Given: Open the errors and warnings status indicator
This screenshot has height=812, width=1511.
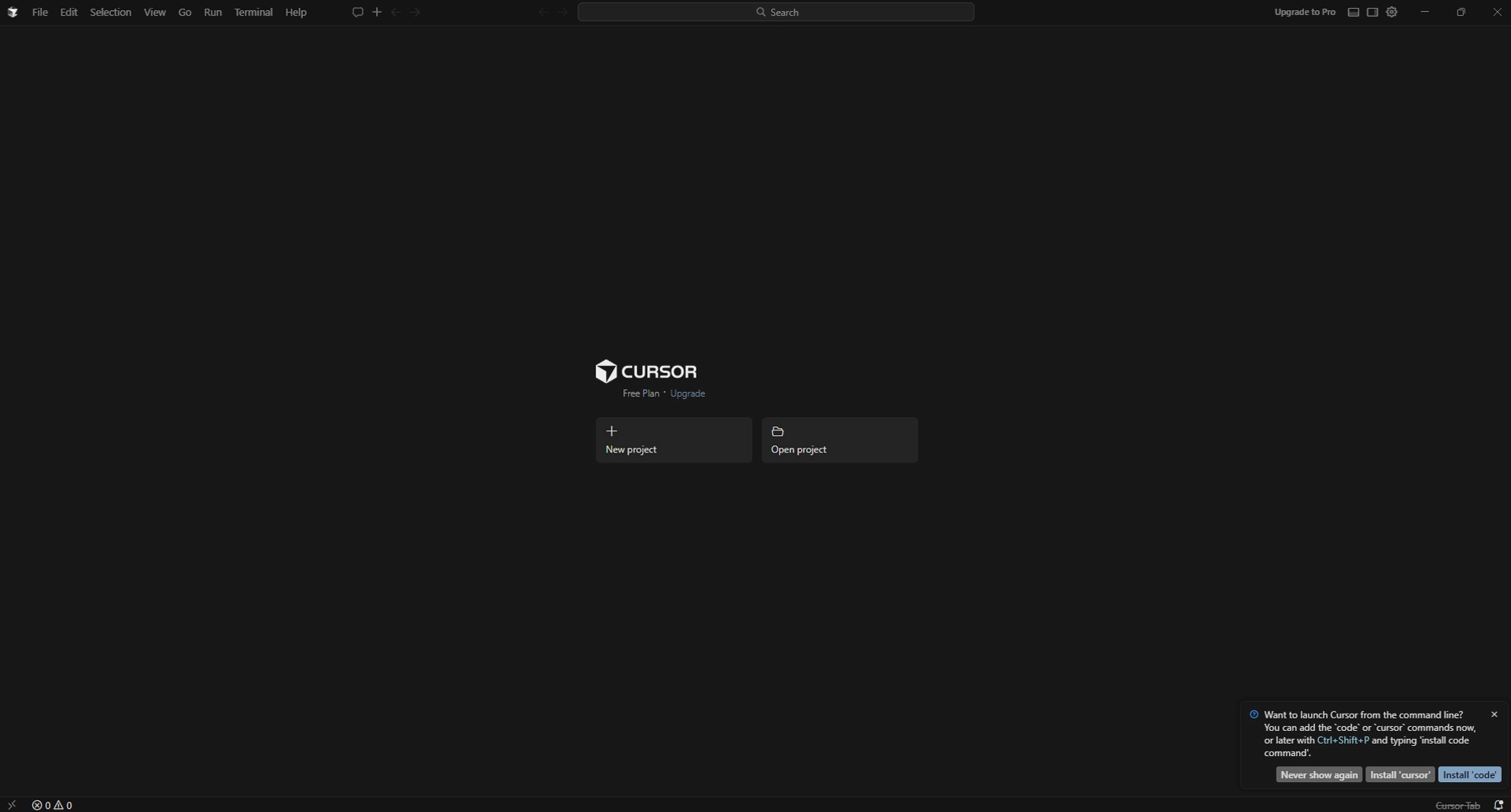Looking at the screenshot, I should coord(52,805).
